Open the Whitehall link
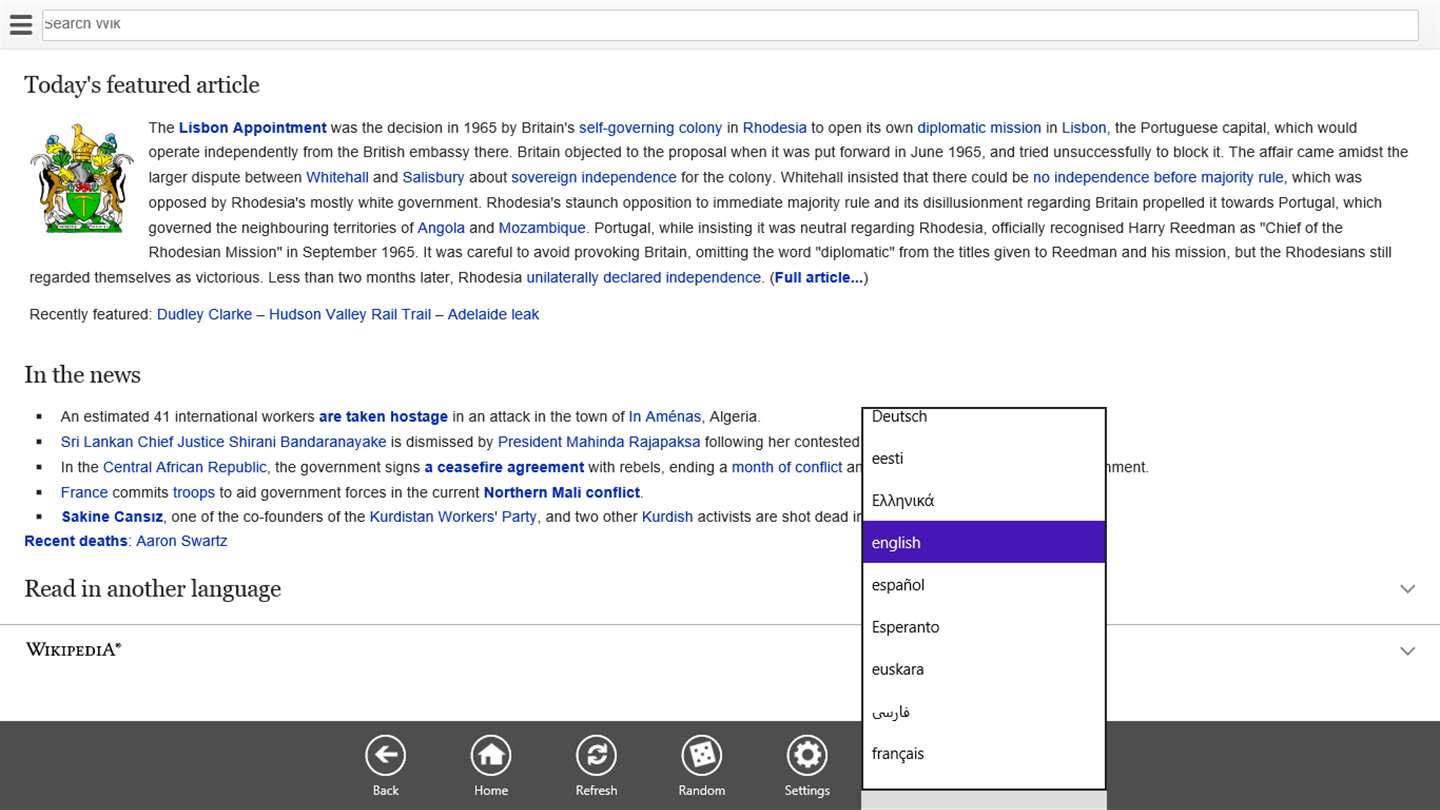This screenshot has width=1440, height=810. [337, 177]
